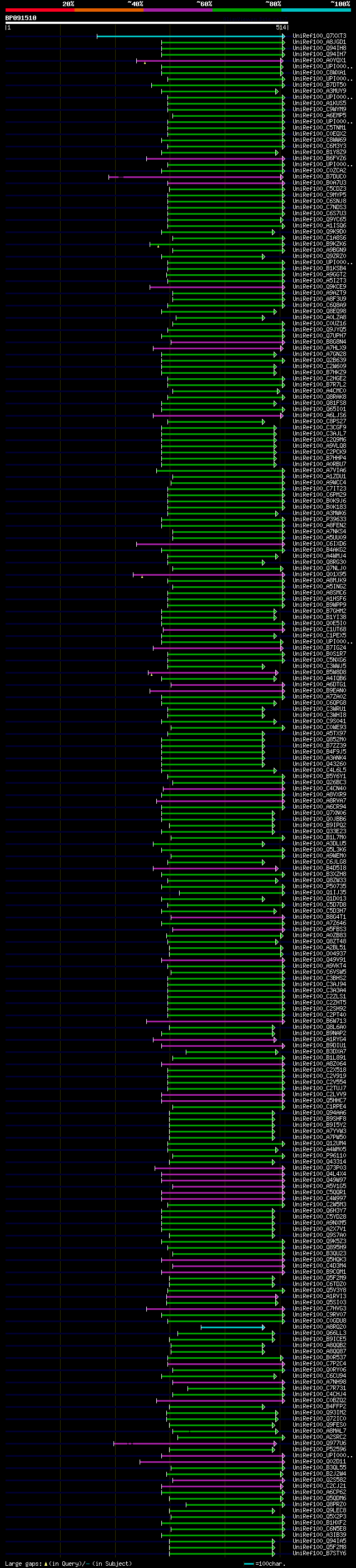Click the cyan alignment bar for Q7XXT3
Image resolution: width=356 pixels, height=1568 pixels.
click(191, 37)
